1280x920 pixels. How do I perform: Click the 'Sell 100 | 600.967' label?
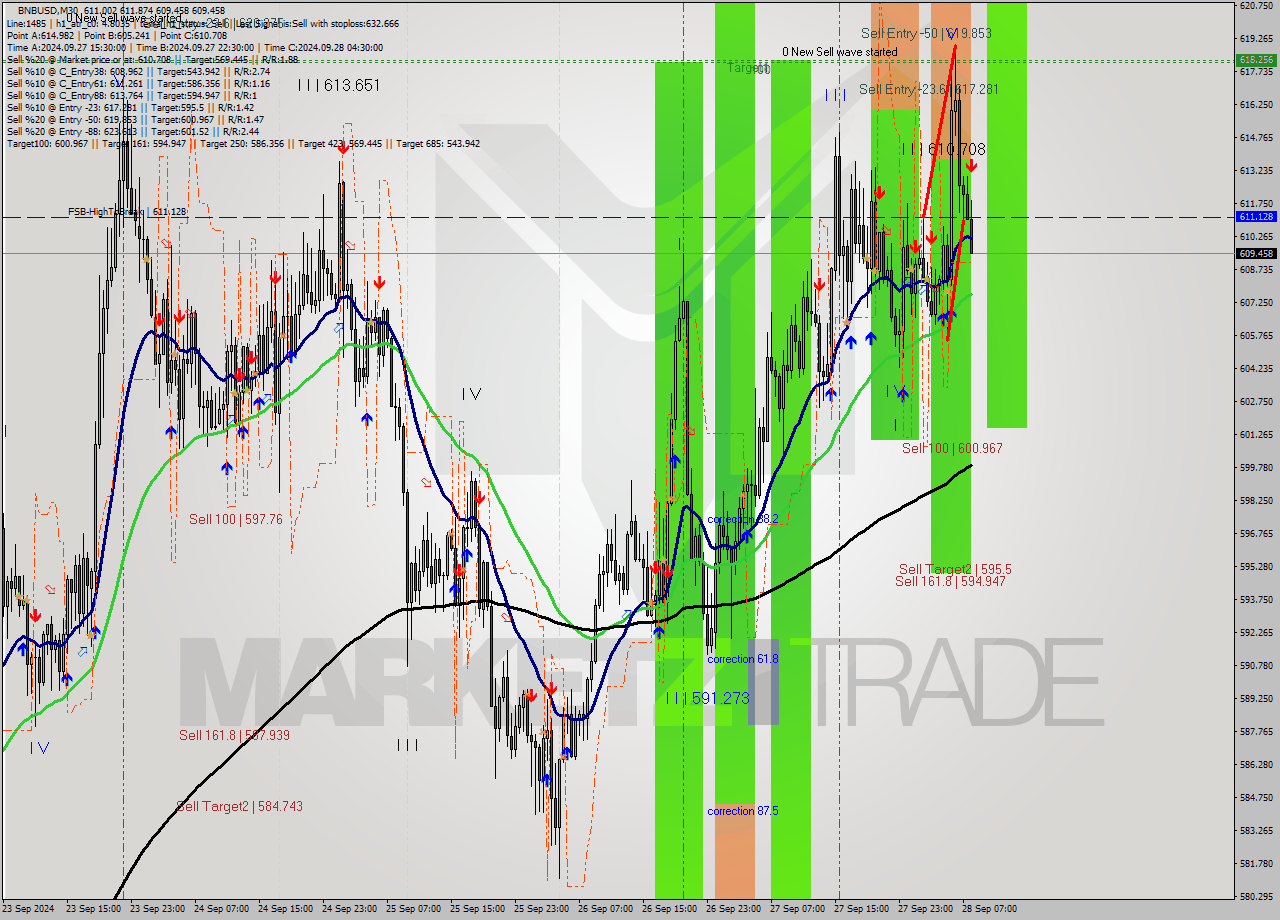click(x=952, y=448)
